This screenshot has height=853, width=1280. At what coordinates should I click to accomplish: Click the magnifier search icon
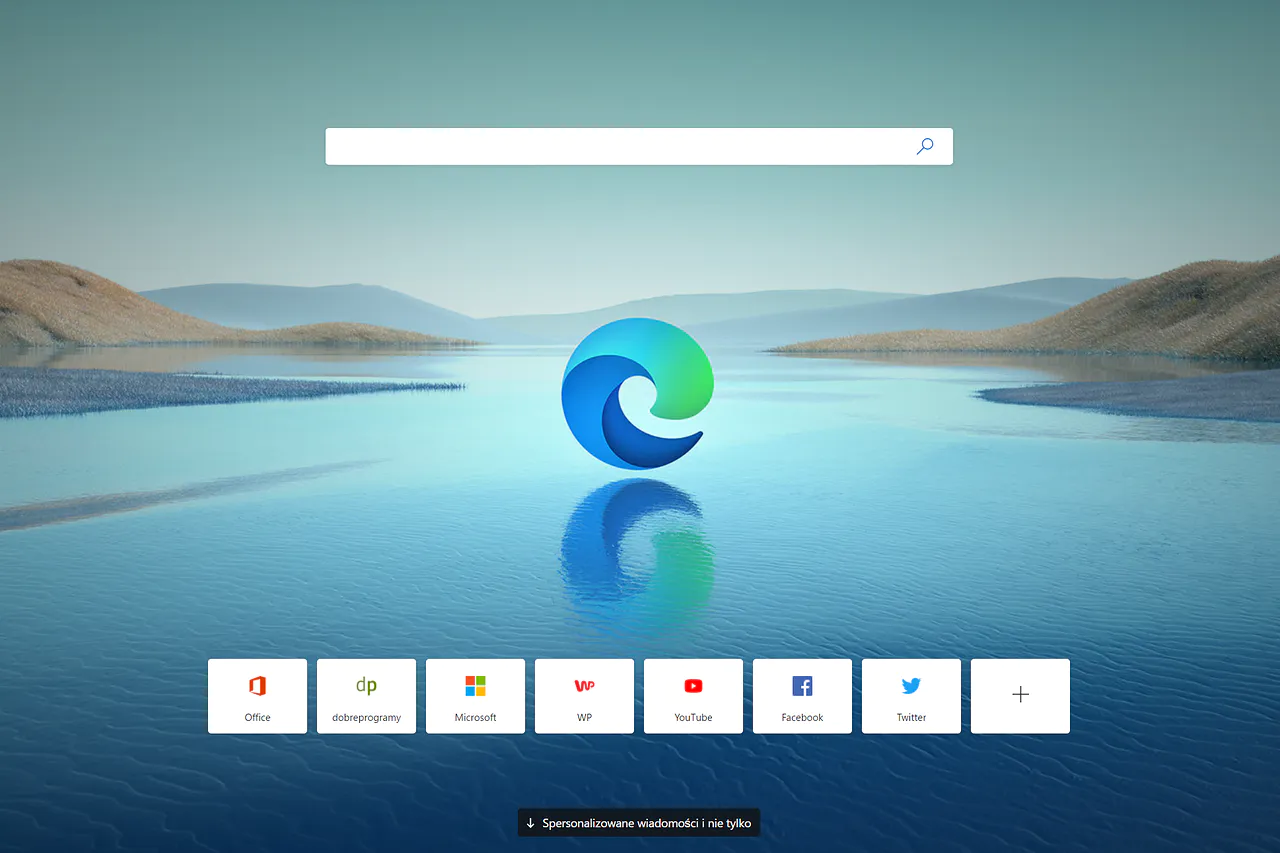925,146
